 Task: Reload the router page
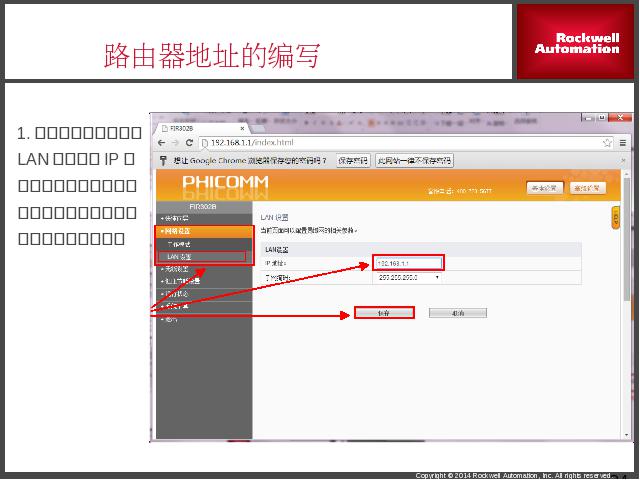189,143
